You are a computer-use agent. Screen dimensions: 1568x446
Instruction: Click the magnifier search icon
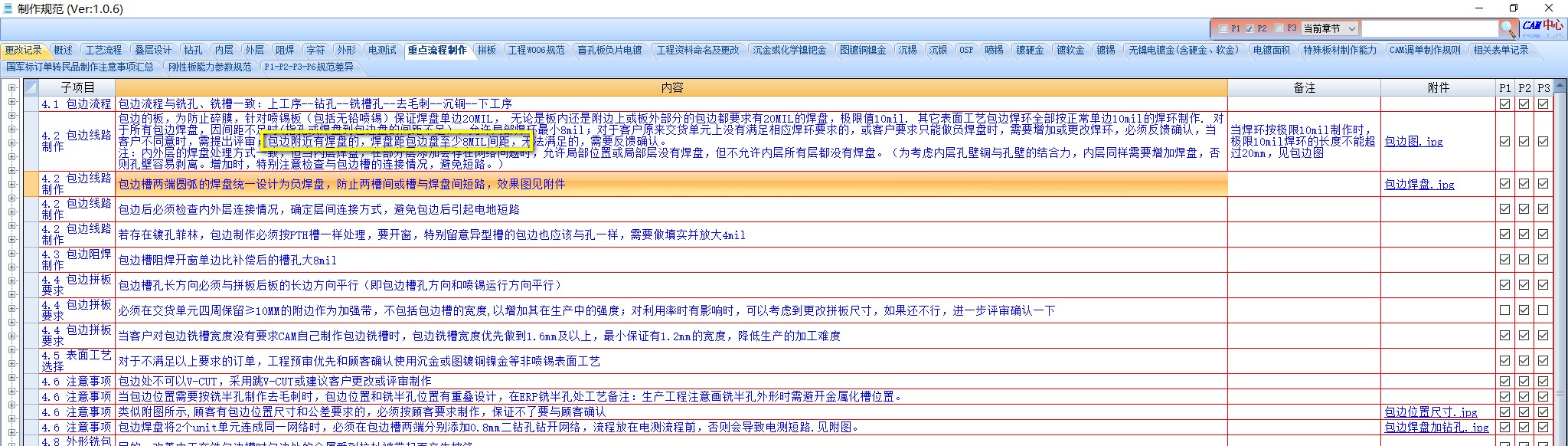1508,28
